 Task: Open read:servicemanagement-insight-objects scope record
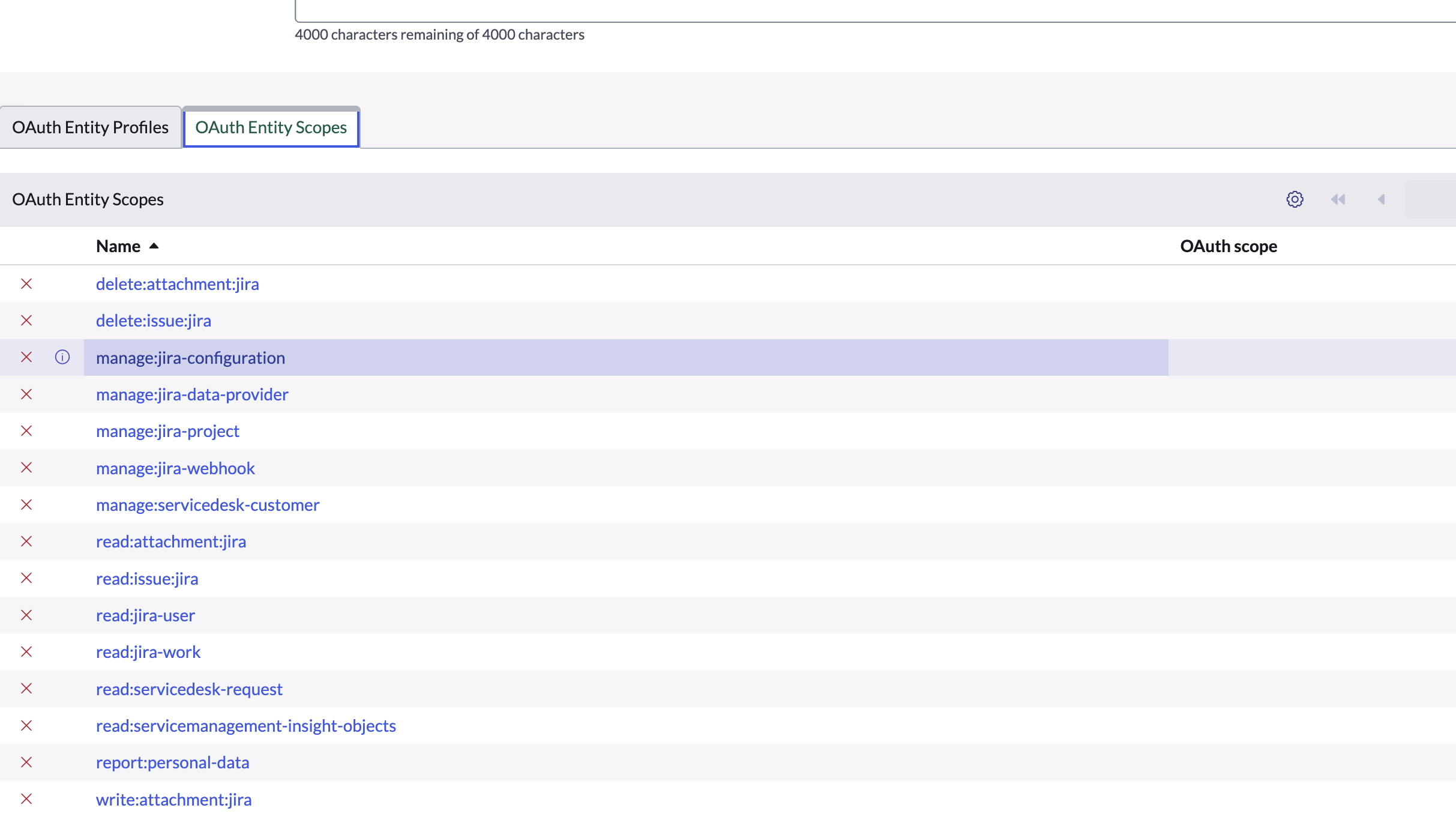pyautogui.click(x=245, y=726)
